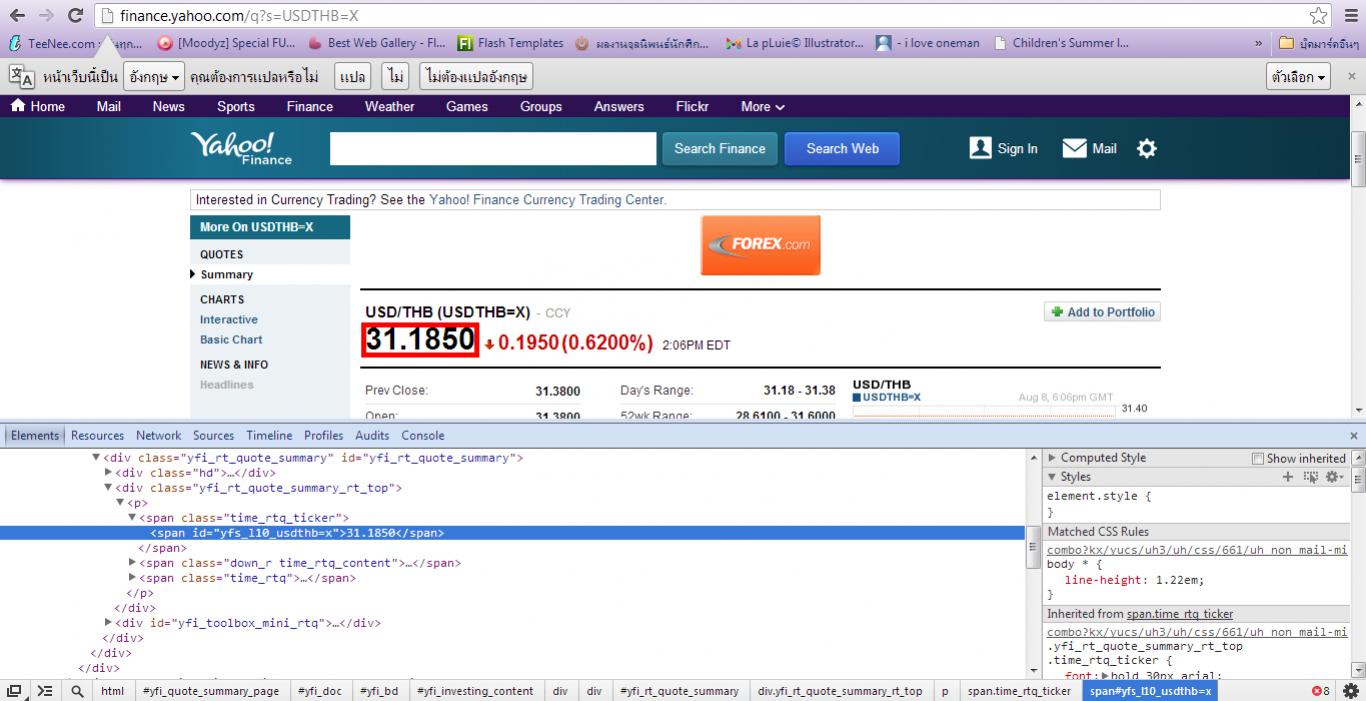Screen dimensions: 1366x701
Task: Close the translation bar
Action: (1350, 77)
